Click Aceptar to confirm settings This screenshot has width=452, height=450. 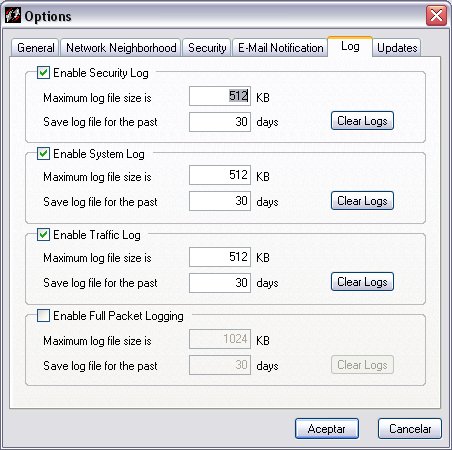coord(327,429)
